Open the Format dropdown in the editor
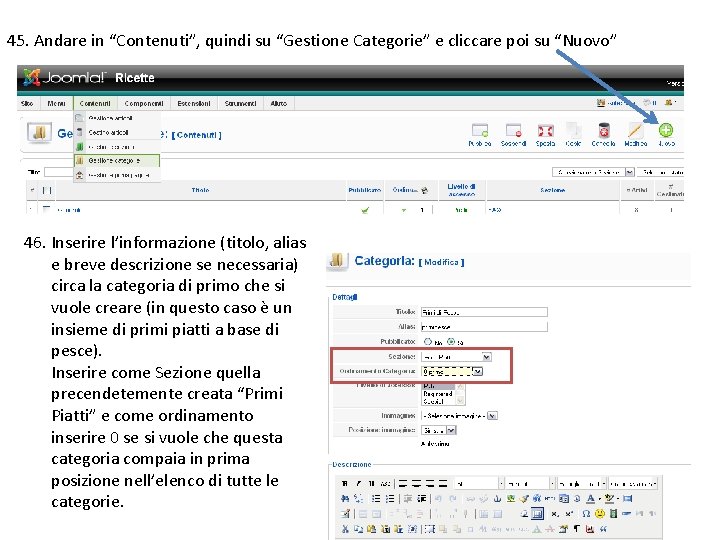Screen dimensions: 720x540 point(530,484)
